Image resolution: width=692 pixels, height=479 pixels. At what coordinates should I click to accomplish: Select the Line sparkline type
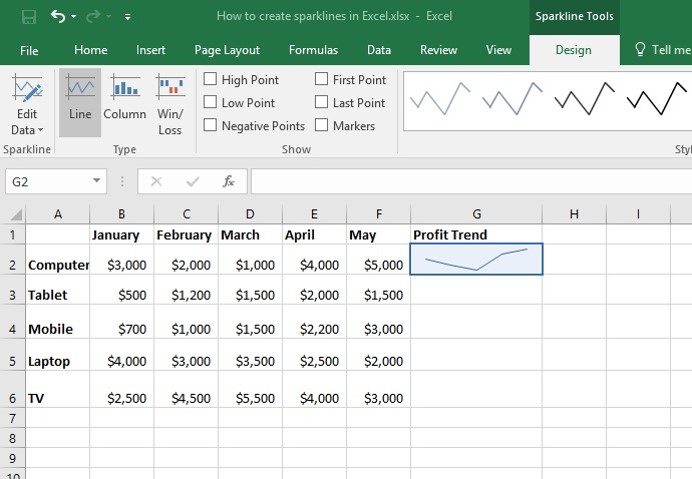click(80, 102)
